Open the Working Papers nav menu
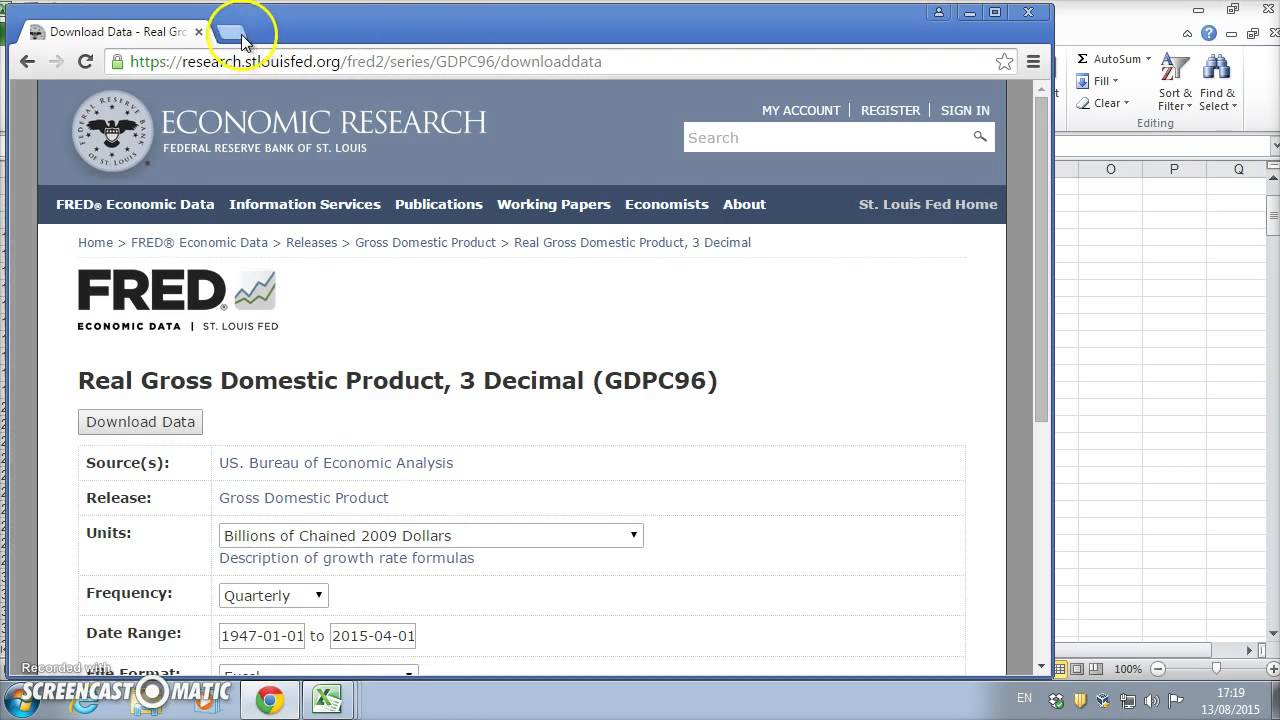The image size is (1280, 720). (x=554, y=204)
